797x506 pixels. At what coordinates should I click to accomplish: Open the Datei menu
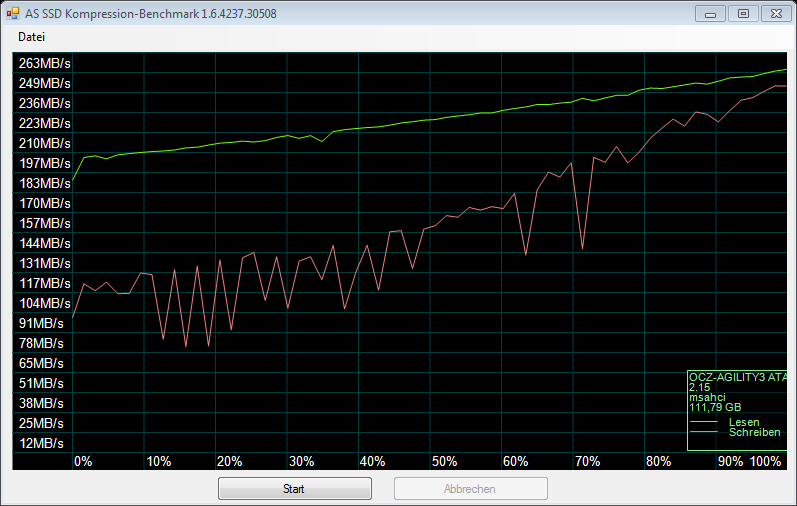31,37
